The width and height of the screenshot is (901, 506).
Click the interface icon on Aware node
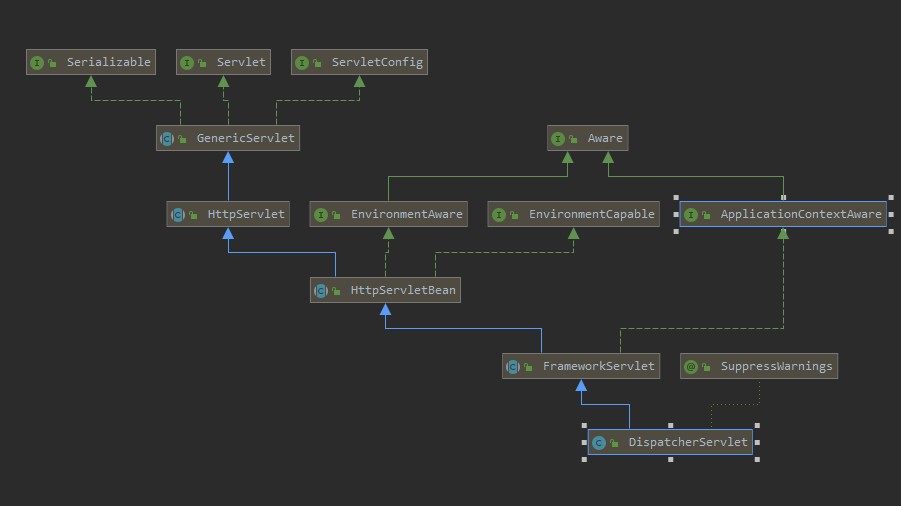558,138
